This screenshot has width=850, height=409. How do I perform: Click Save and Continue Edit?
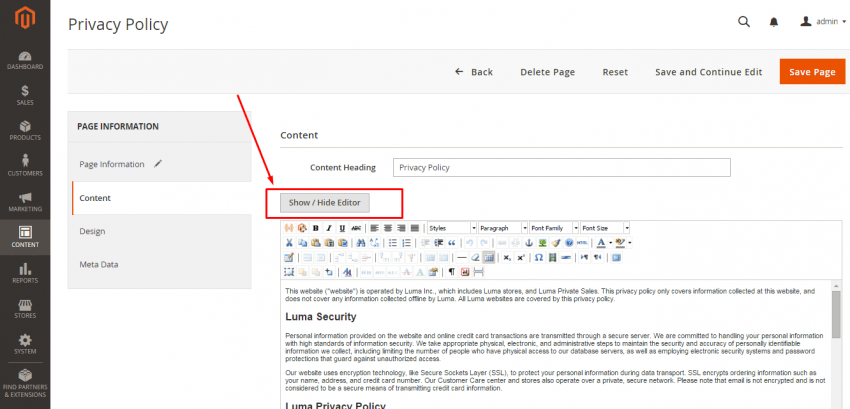click(x=709, y=72)
